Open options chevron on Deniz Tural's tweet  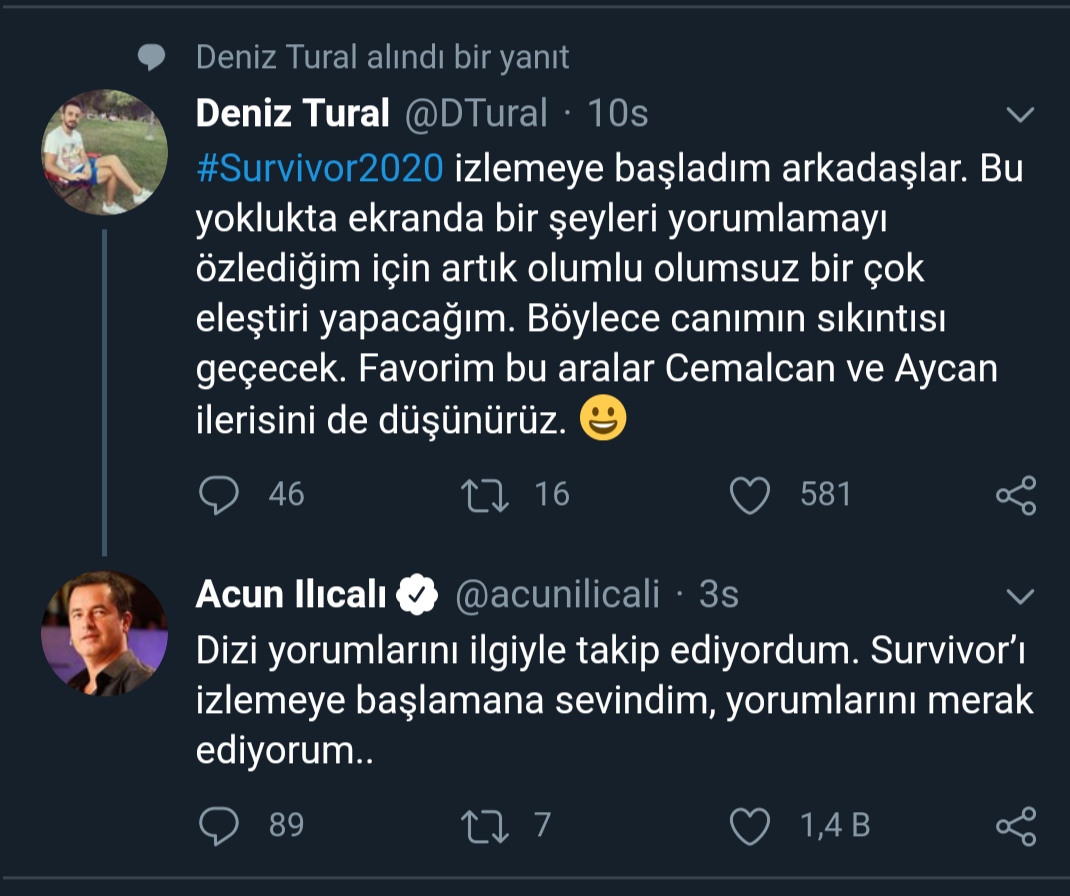pyautogui.click(x=1020, y=115)
